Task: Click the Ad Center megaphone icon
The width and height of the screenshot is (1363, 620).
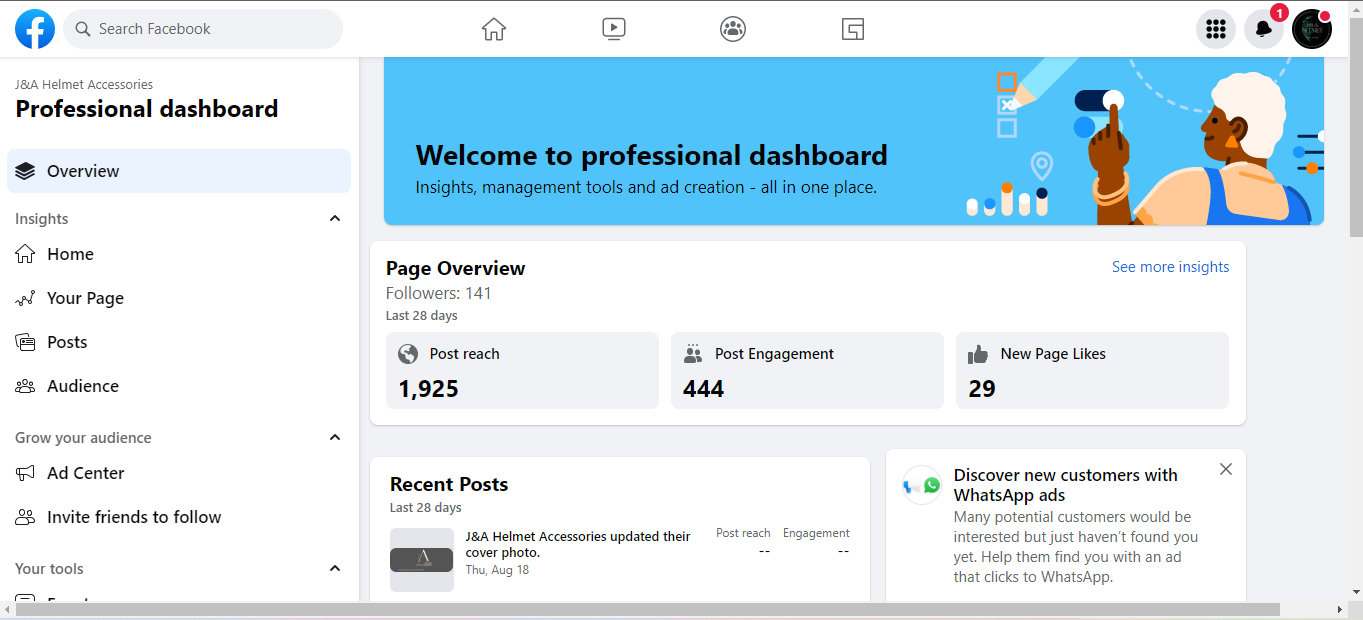Action: coord(25,473)
